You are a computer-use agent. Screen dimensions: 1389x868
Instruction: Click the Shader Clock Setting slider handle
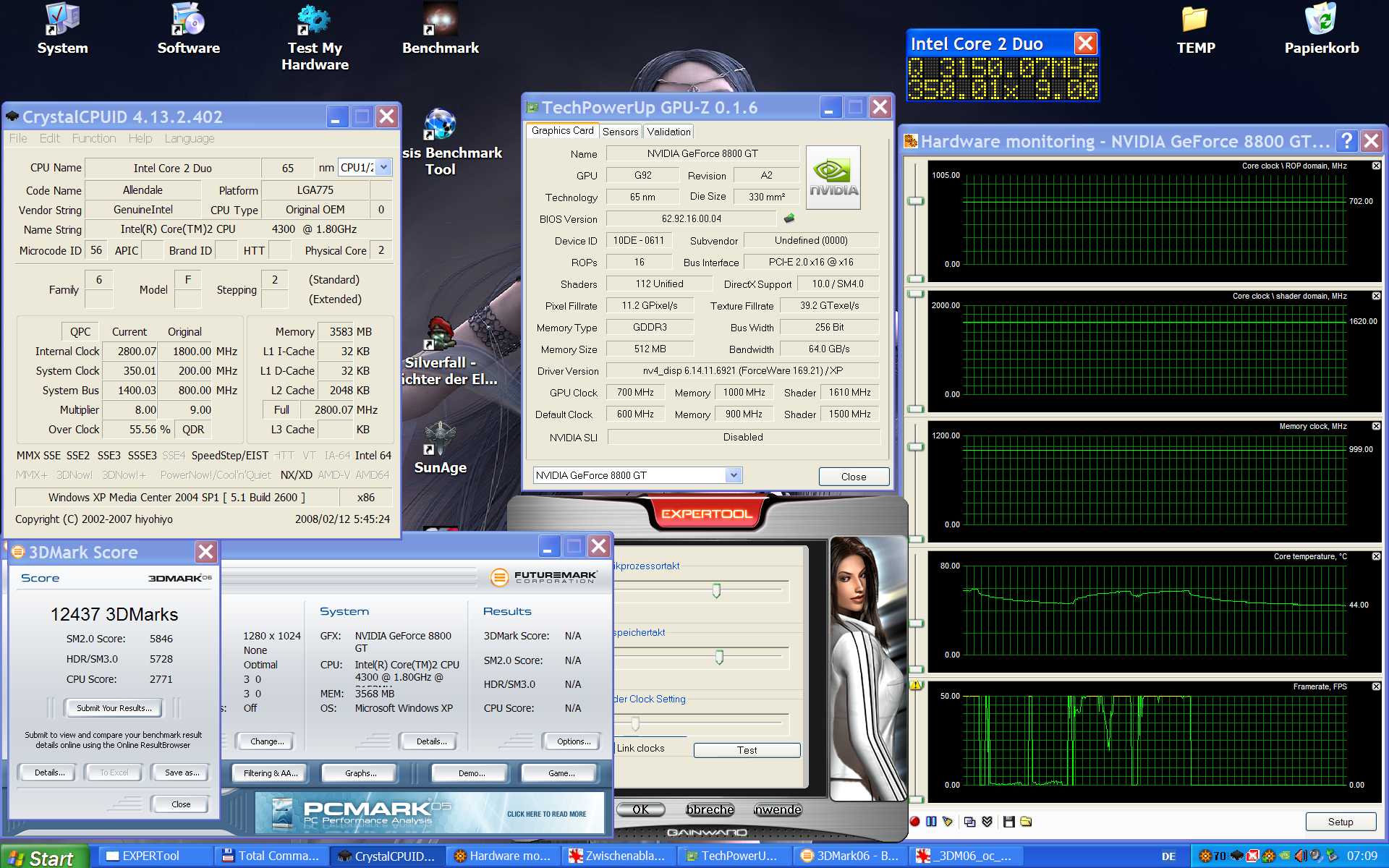635,723
